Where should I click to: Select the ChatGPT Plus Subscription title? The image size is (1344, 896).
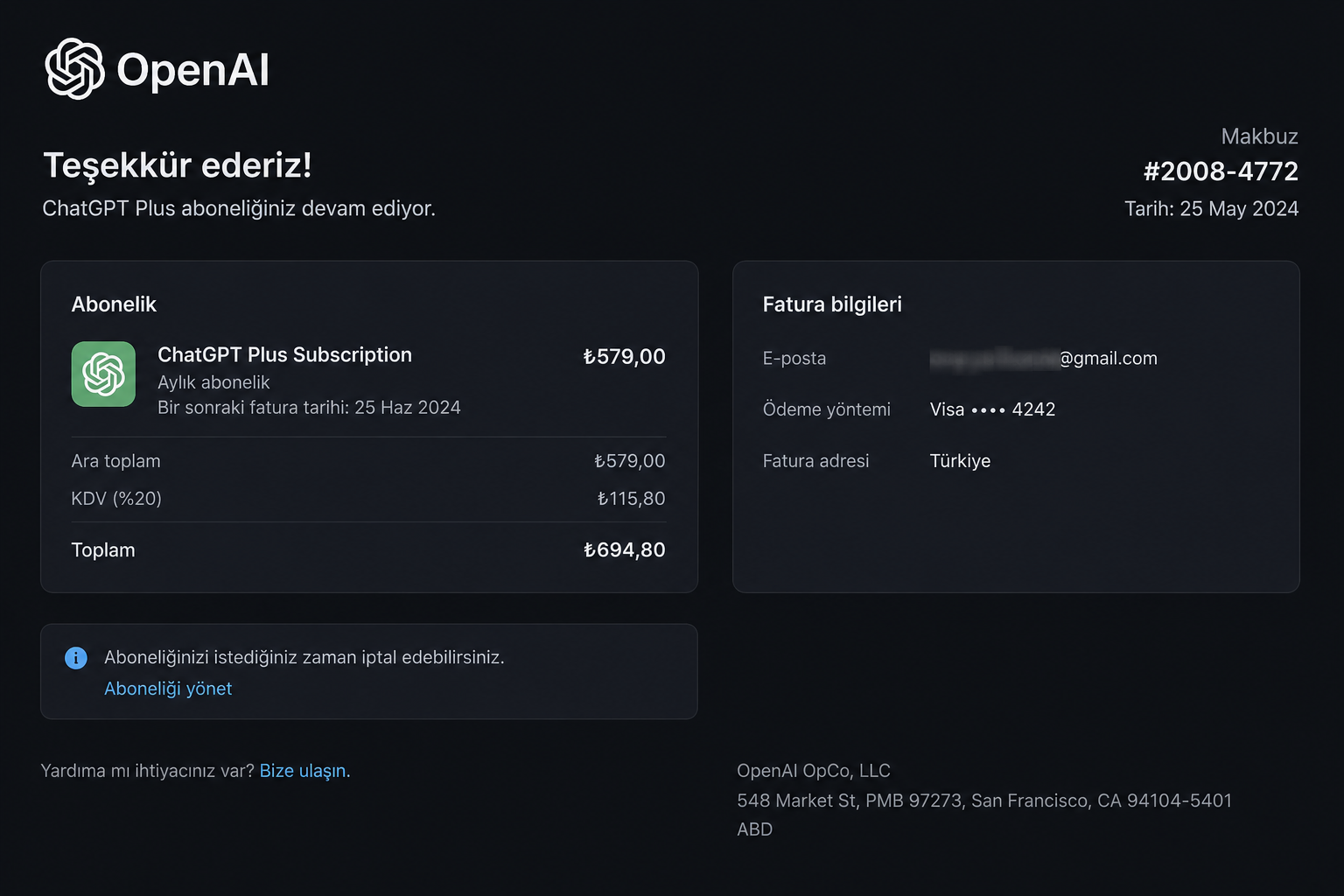(284, 354)
